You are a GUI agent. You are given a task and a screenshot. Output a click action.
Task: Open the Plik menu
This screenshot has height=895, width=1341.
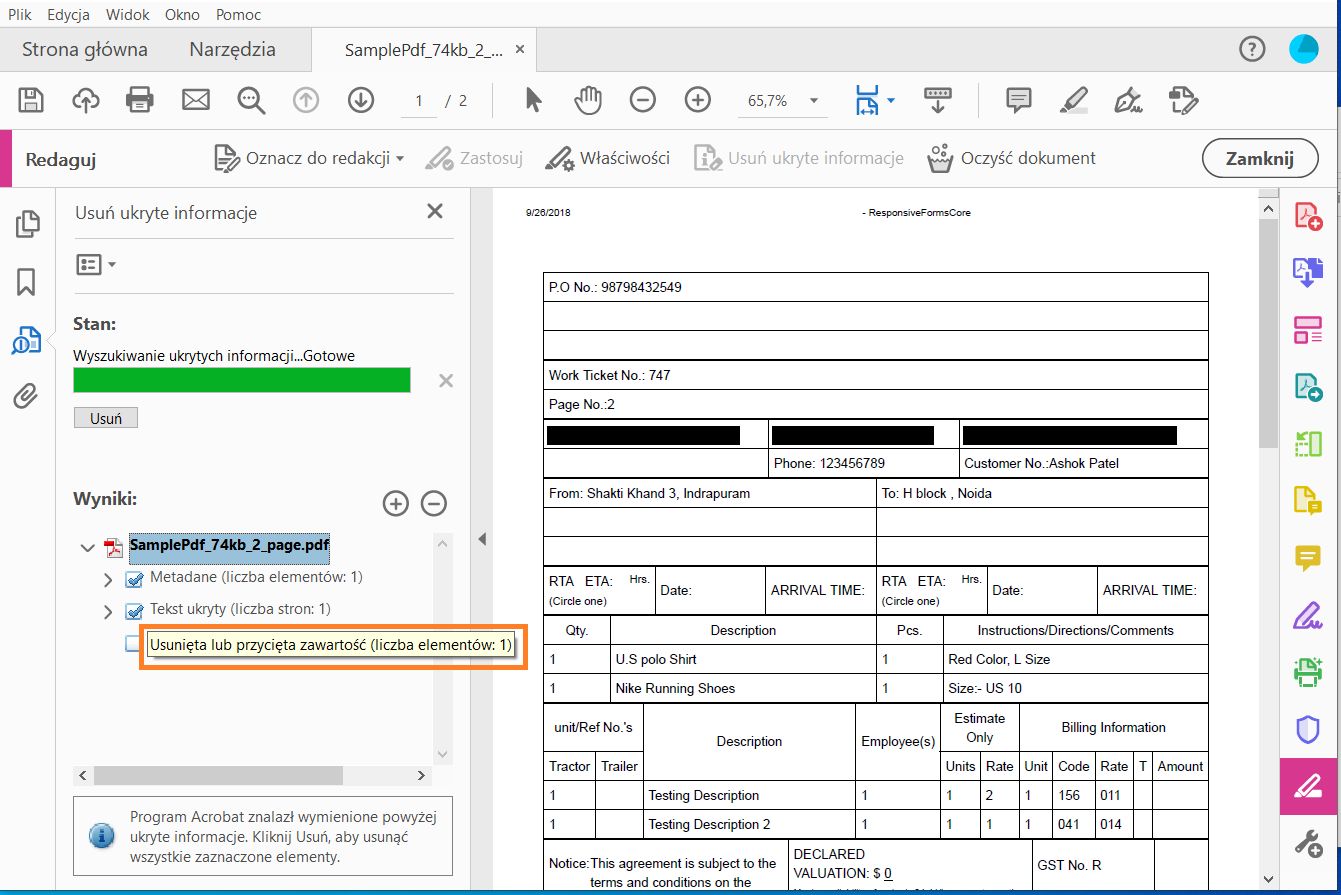click(20, 14)
